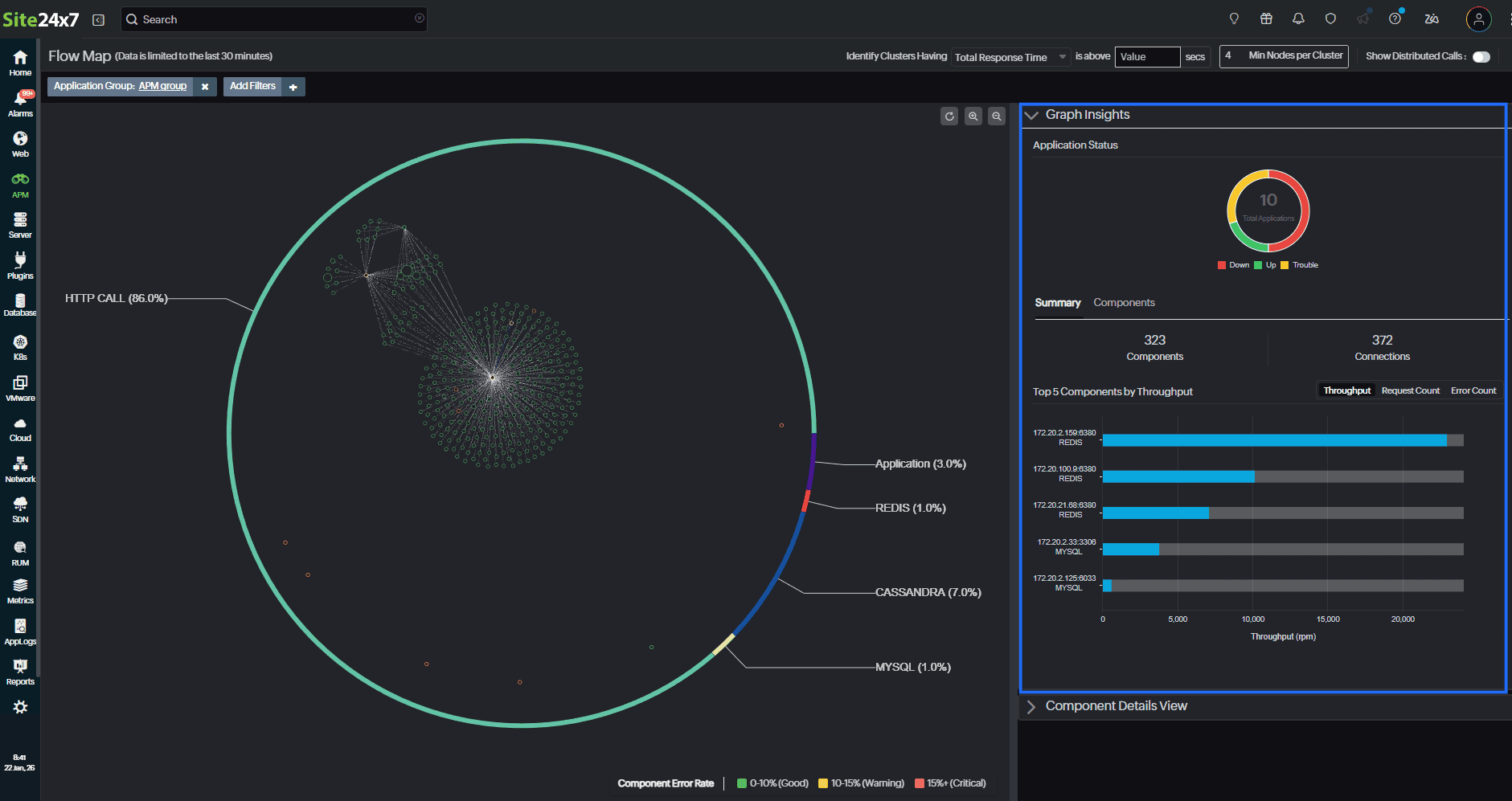
Task: Zoom in on the flow map
Action: pos(973,116)
